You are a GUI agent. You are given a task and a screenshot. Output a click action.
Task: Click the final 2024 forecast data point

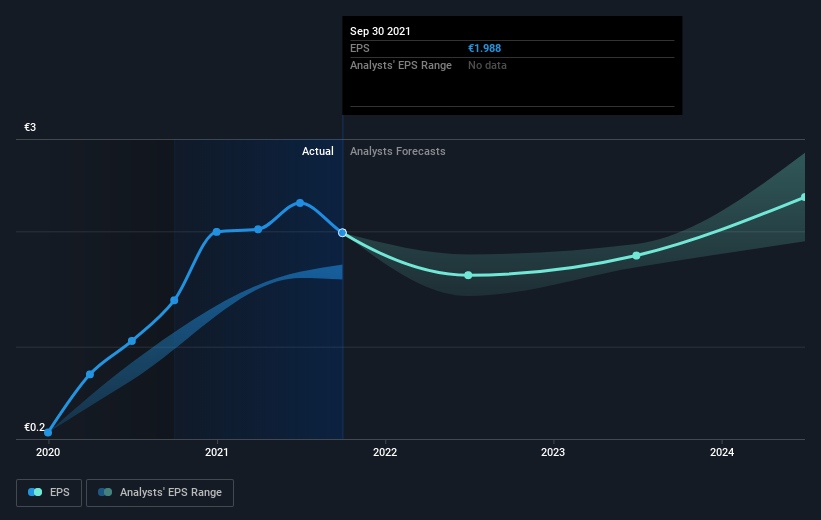point(804,197)
